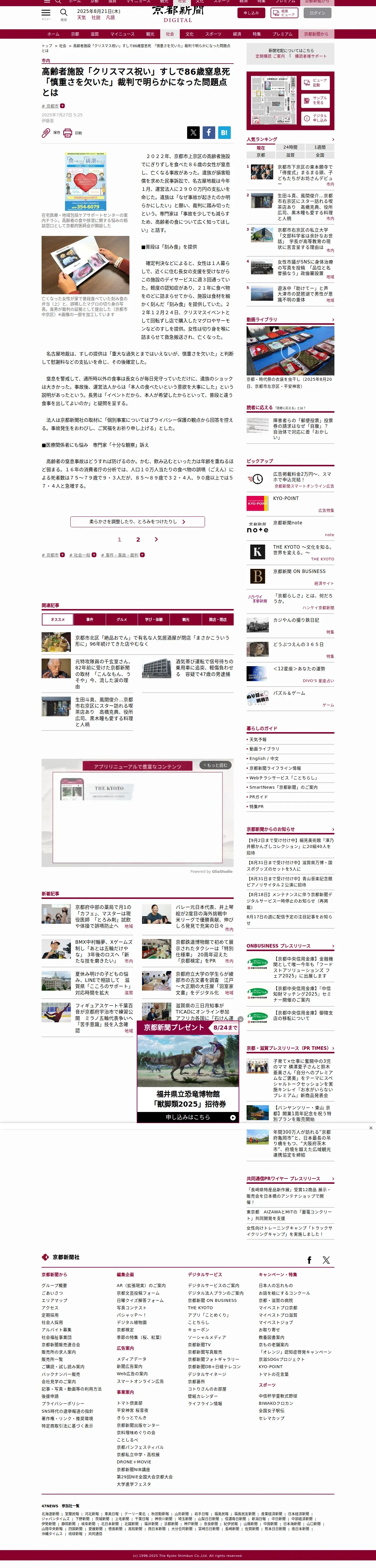Select the 開店・閉店 related-articles tab
The height and width of the screenshot is (1568, 376).
[218, 620]
